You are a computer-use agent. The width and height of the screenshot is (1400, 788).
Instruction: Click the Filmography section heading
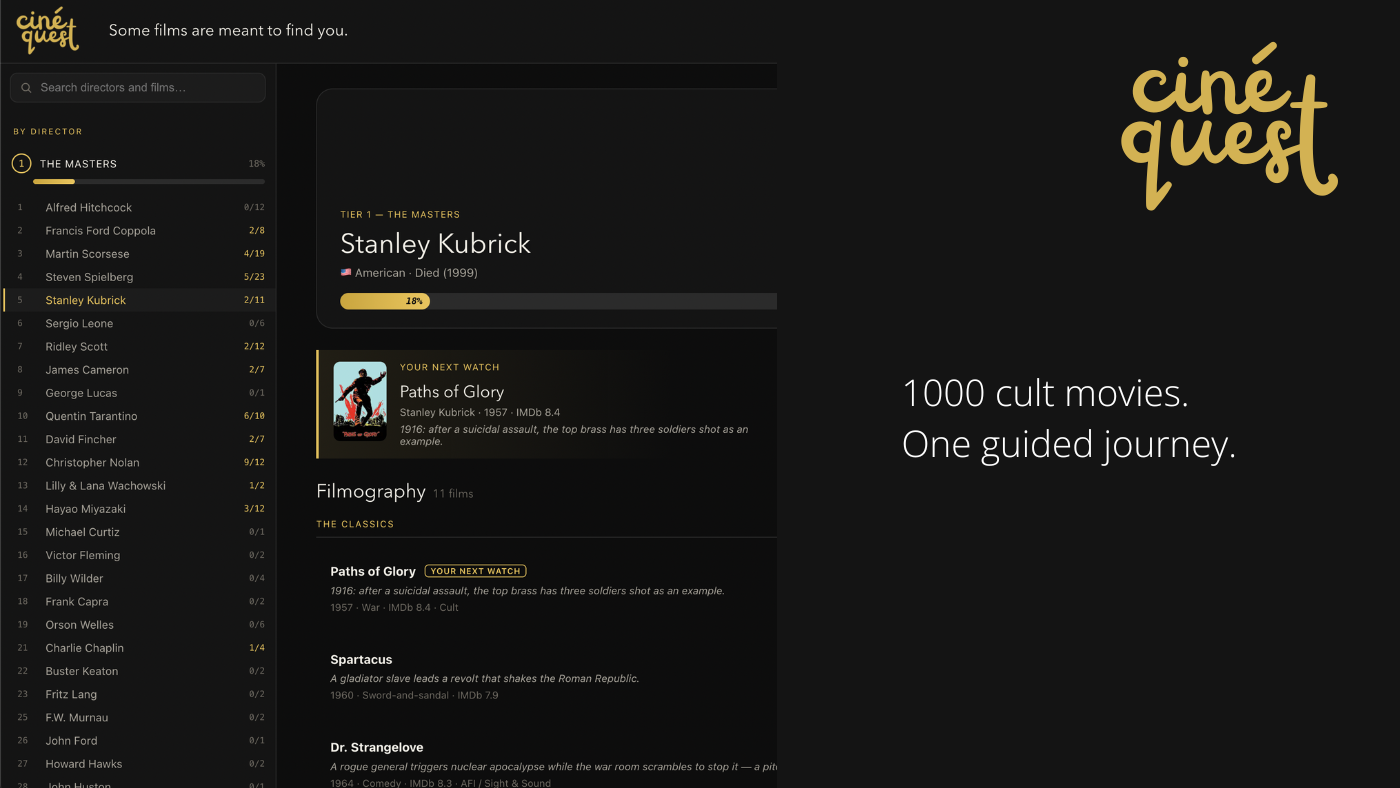click(371, 492)
